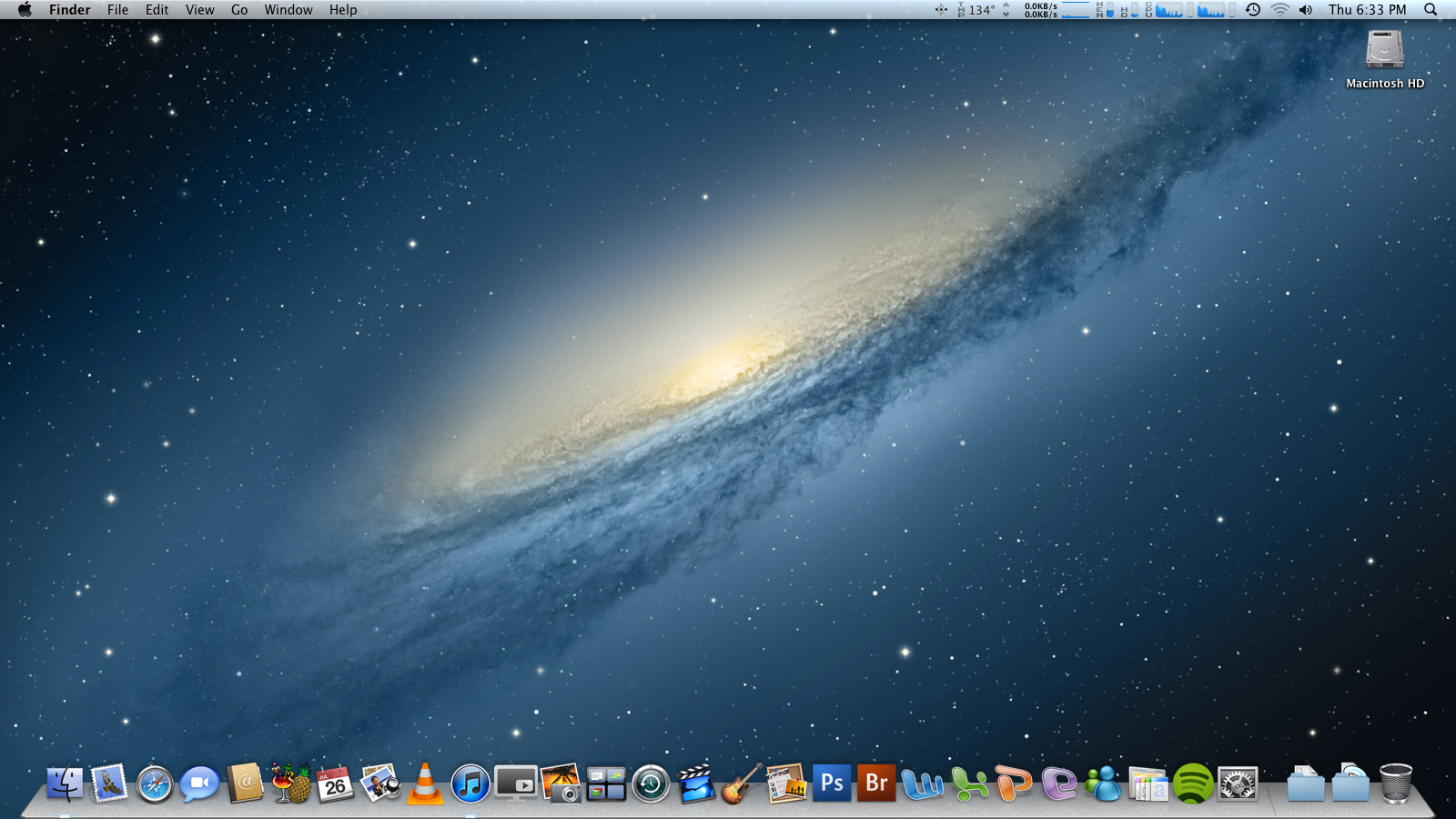Open the Help menu
Screen dimensions: 1456x819
click(x=343, y=10)
